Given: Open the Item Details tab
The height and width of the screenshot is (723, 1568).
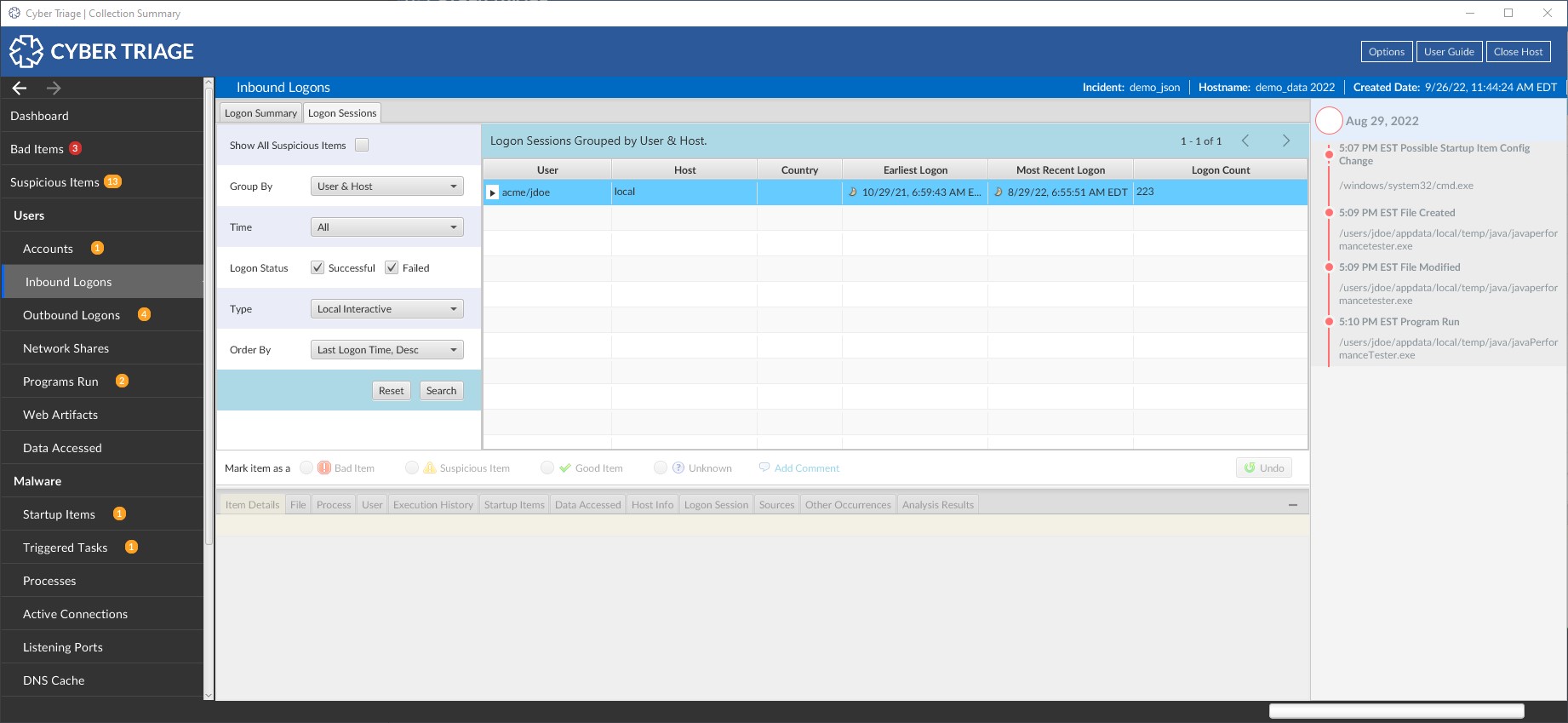Looking at the screenshot, I should tap(252, 505).
